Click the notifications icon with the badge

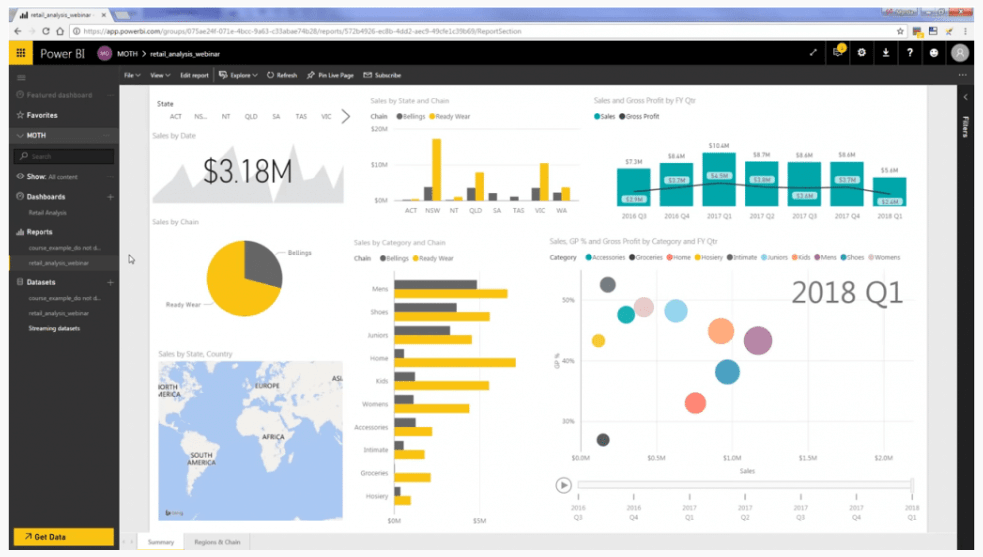pyautogui.click(x=838, y=53)
